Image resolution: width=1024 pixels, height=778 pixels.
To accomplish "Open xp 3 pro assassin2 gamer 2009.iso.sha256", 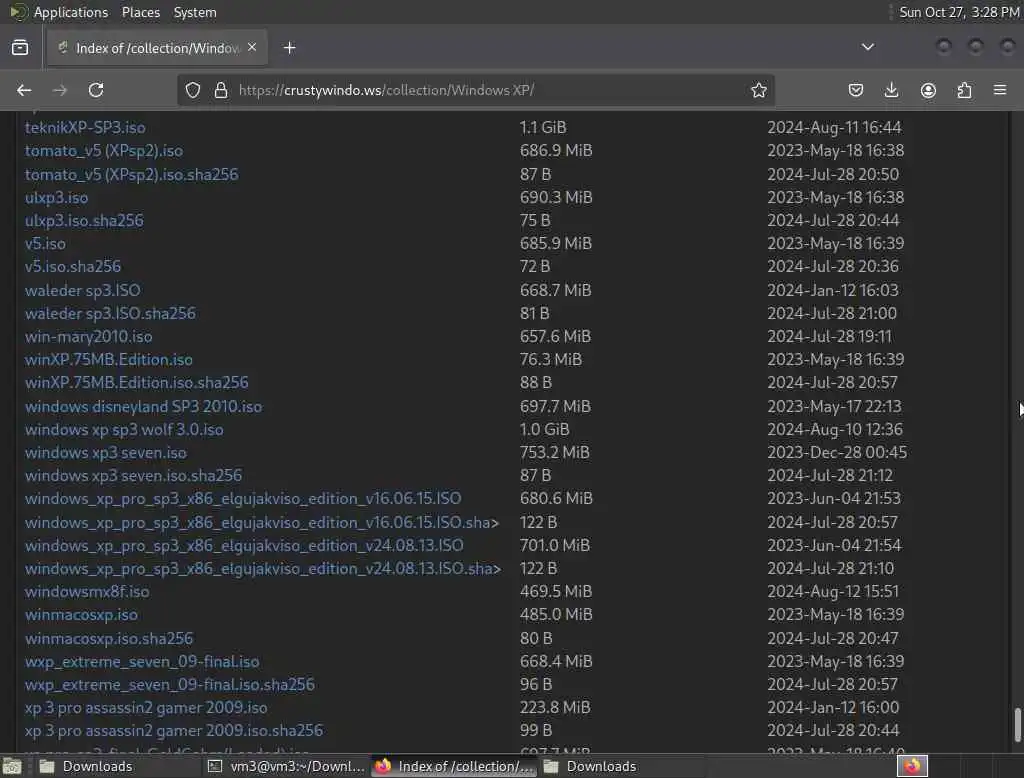I will 174,730.
